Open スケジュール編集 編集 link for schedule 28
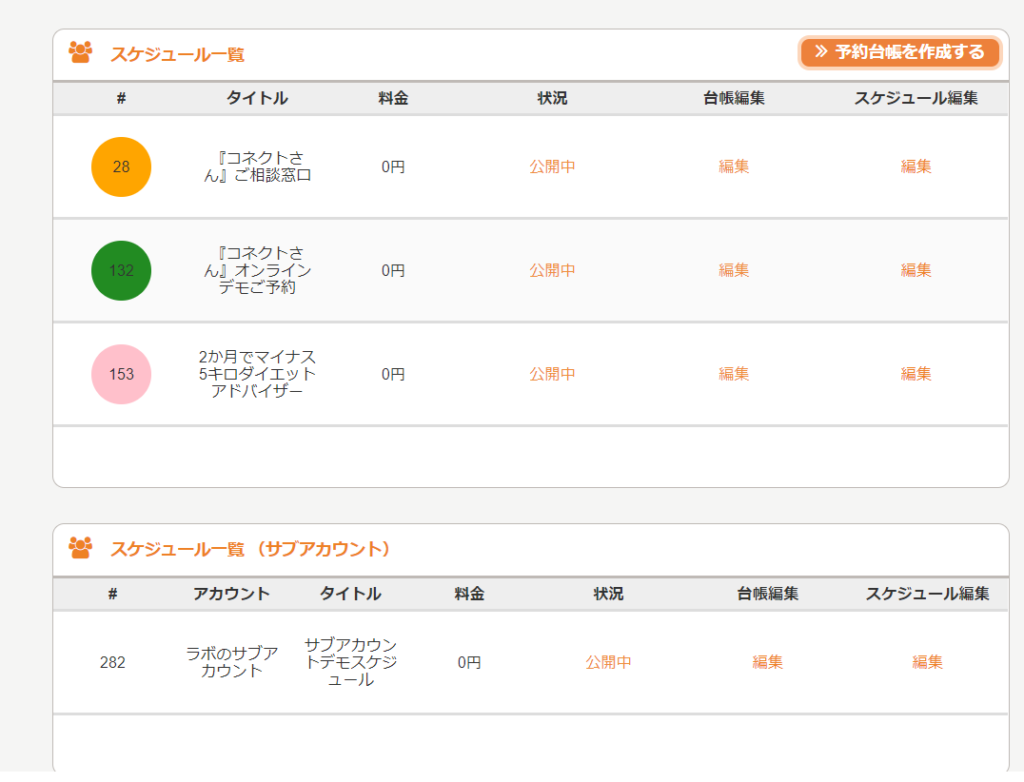1024x782 pixels. click(916, 167)
